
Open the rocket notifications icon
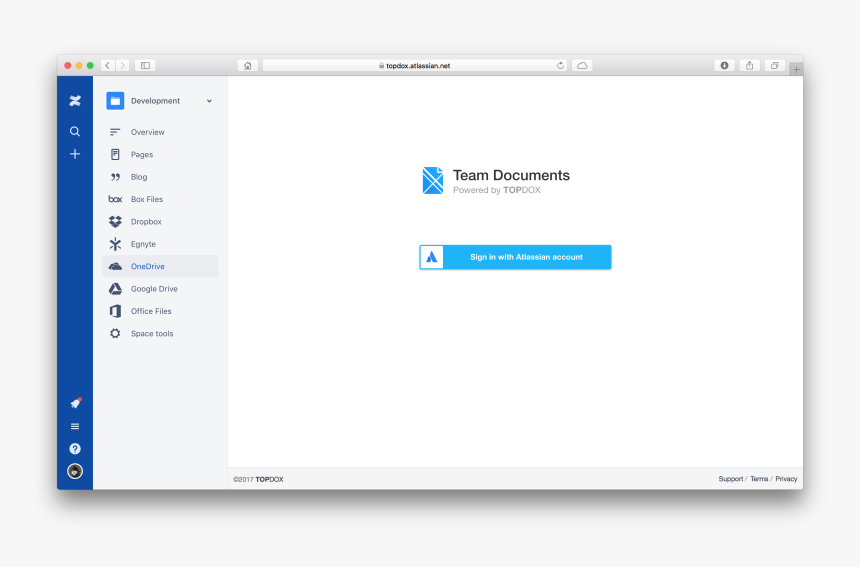coord(76,404)
